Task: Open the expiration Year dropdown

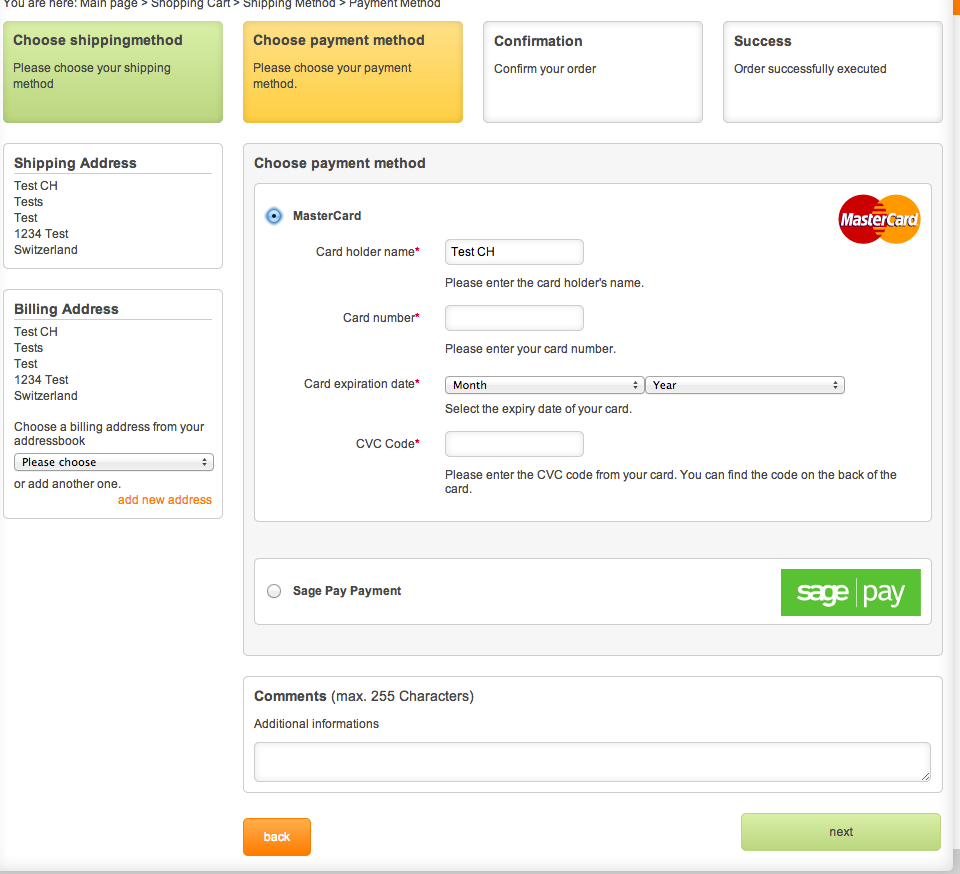Action: click(x=744, y=385)
